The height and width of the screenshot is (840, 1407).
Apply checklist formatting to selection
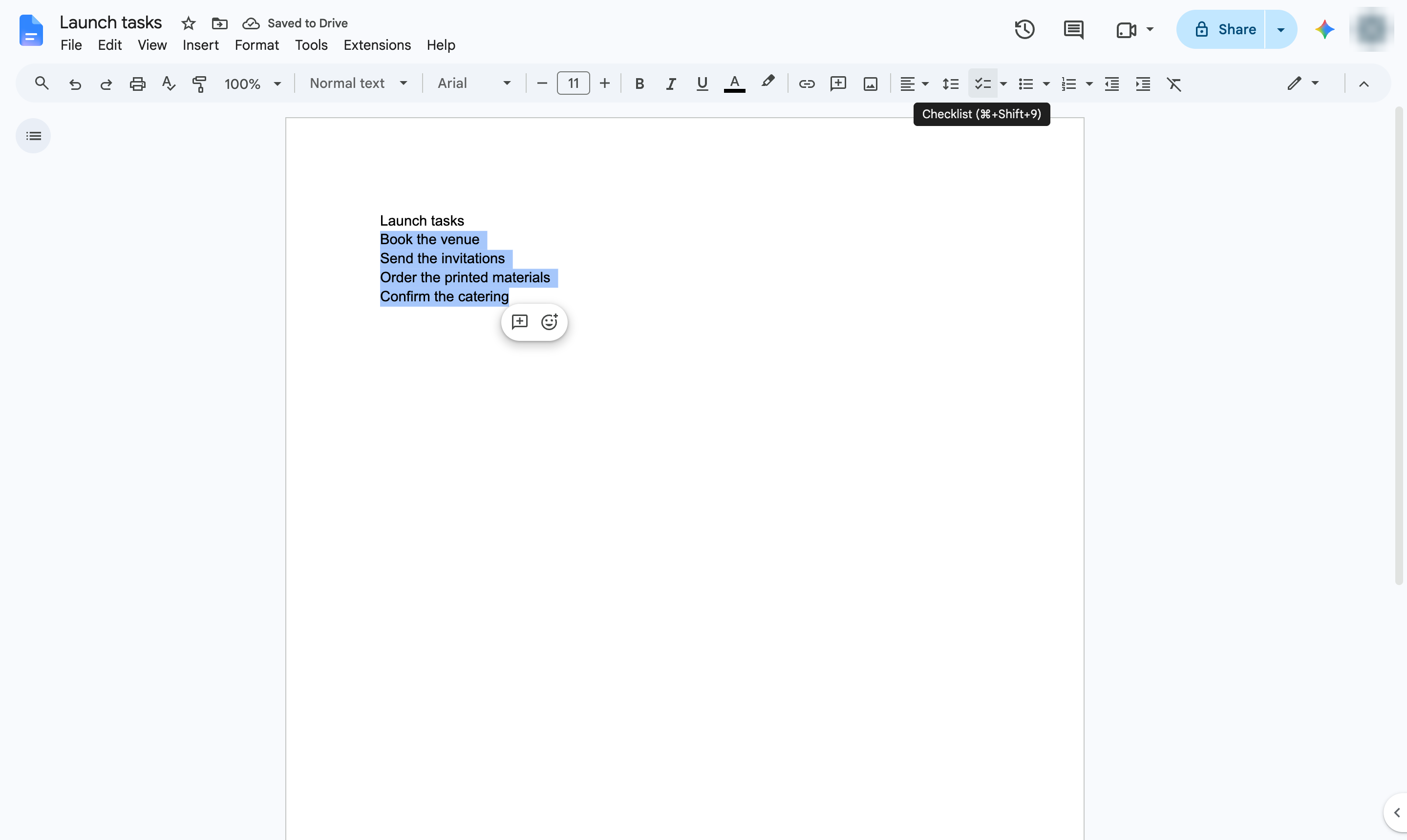coord(982,84)
